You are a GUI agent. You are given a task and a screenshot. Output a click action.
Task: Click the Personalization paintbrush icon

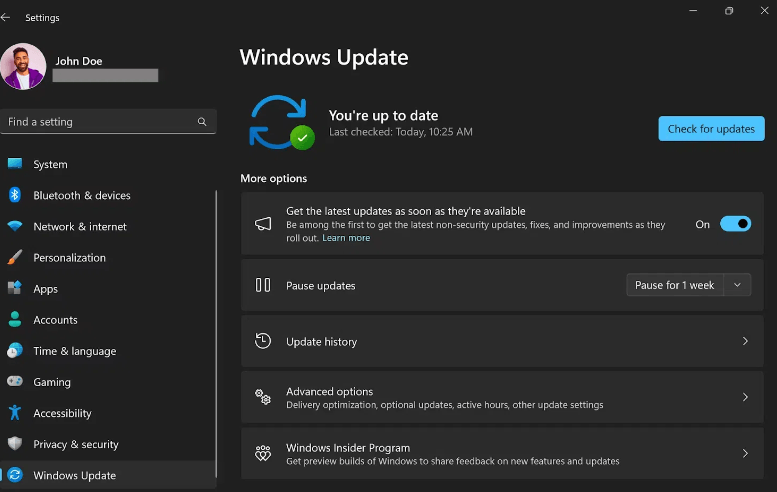point(15,257)
